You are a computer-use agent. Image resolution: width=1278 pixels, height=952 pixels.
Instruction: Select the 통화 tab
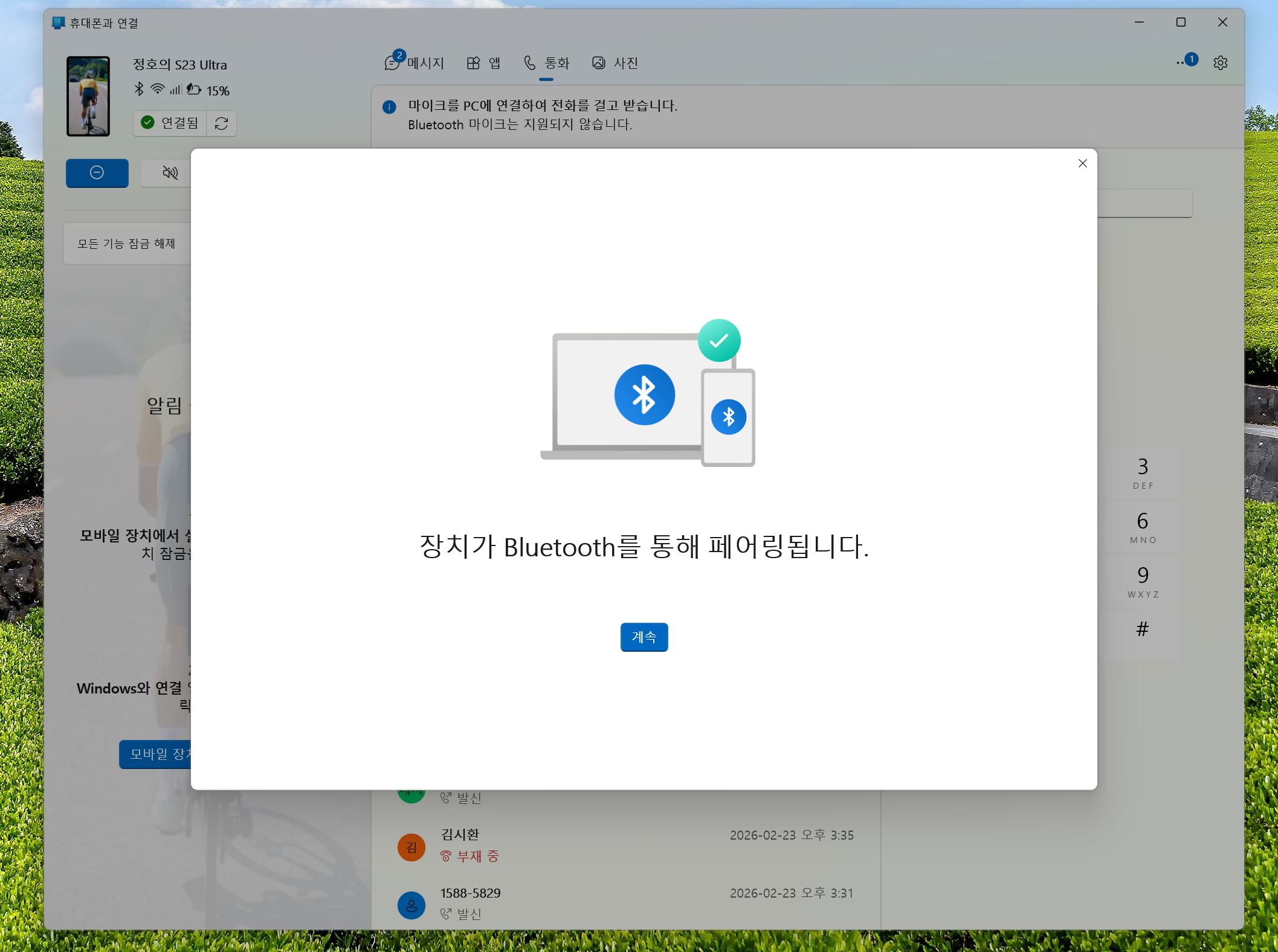pyautogui.click(x=546, y=63)
